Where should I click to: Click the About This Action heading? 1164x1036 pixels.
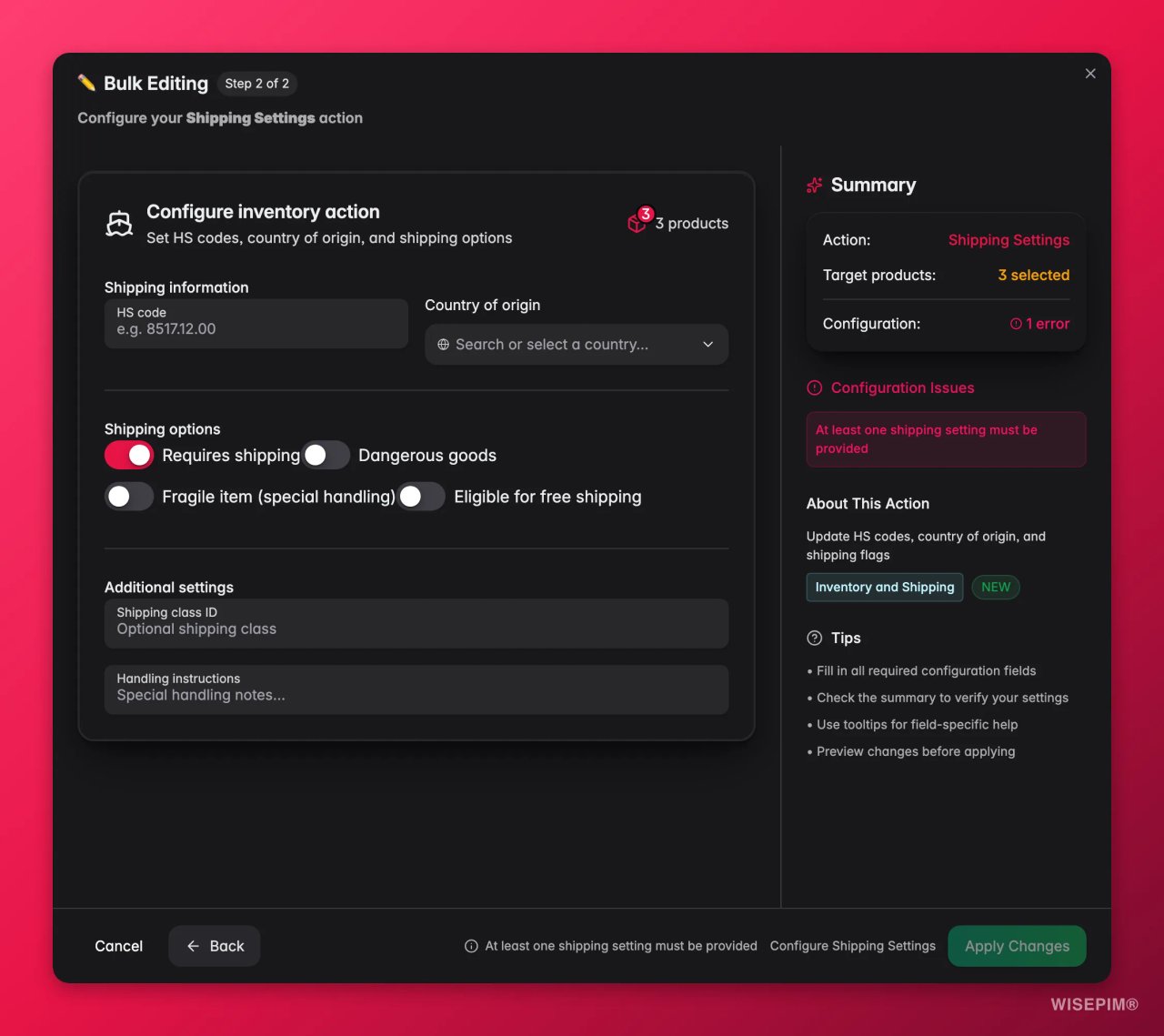click(x=868, y=504)
